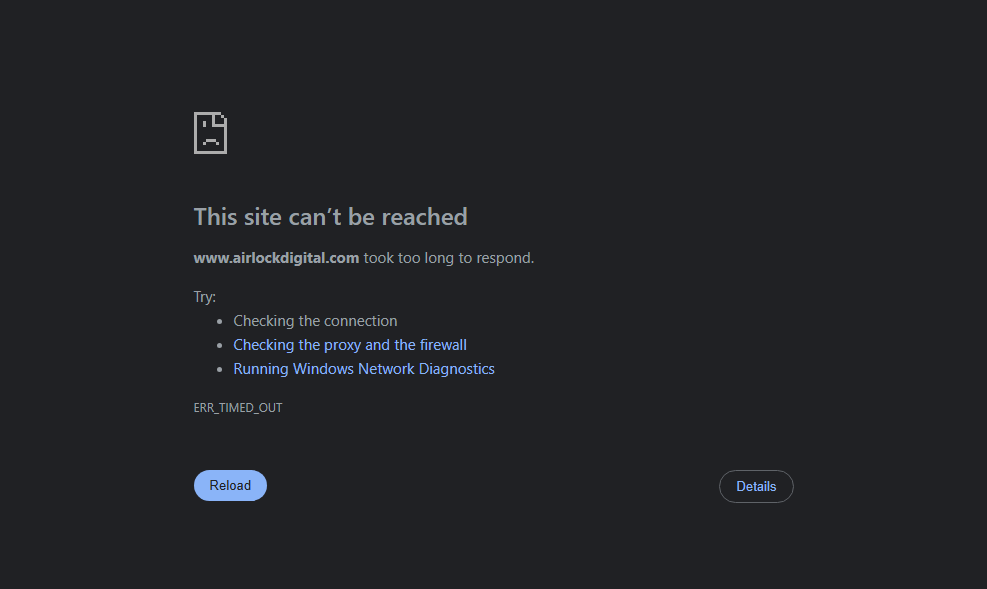Click the 'Checking the connection' suggestion text
Image resolution: width=987 pixels, height=589 pixels.
315,321
